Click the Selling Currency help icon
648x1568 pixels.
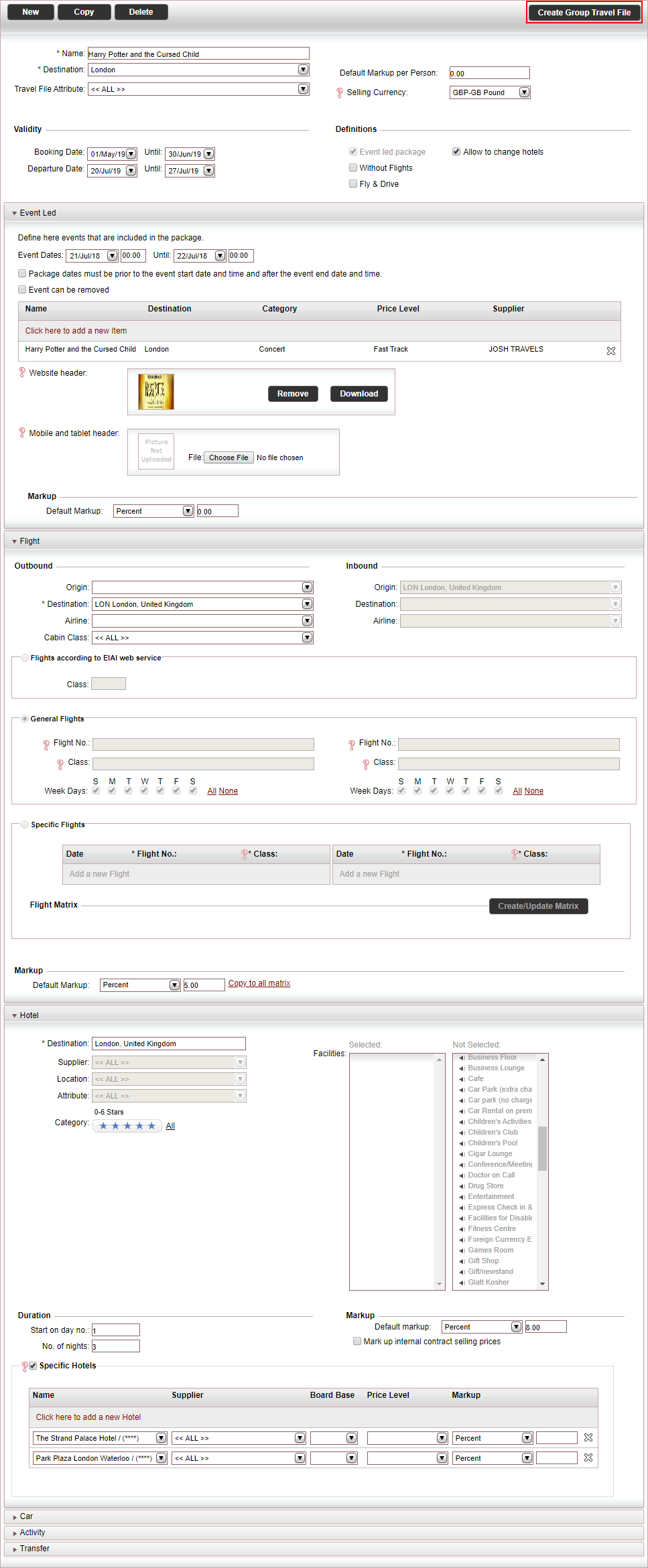pyautogui.click(x=340, y=92)
